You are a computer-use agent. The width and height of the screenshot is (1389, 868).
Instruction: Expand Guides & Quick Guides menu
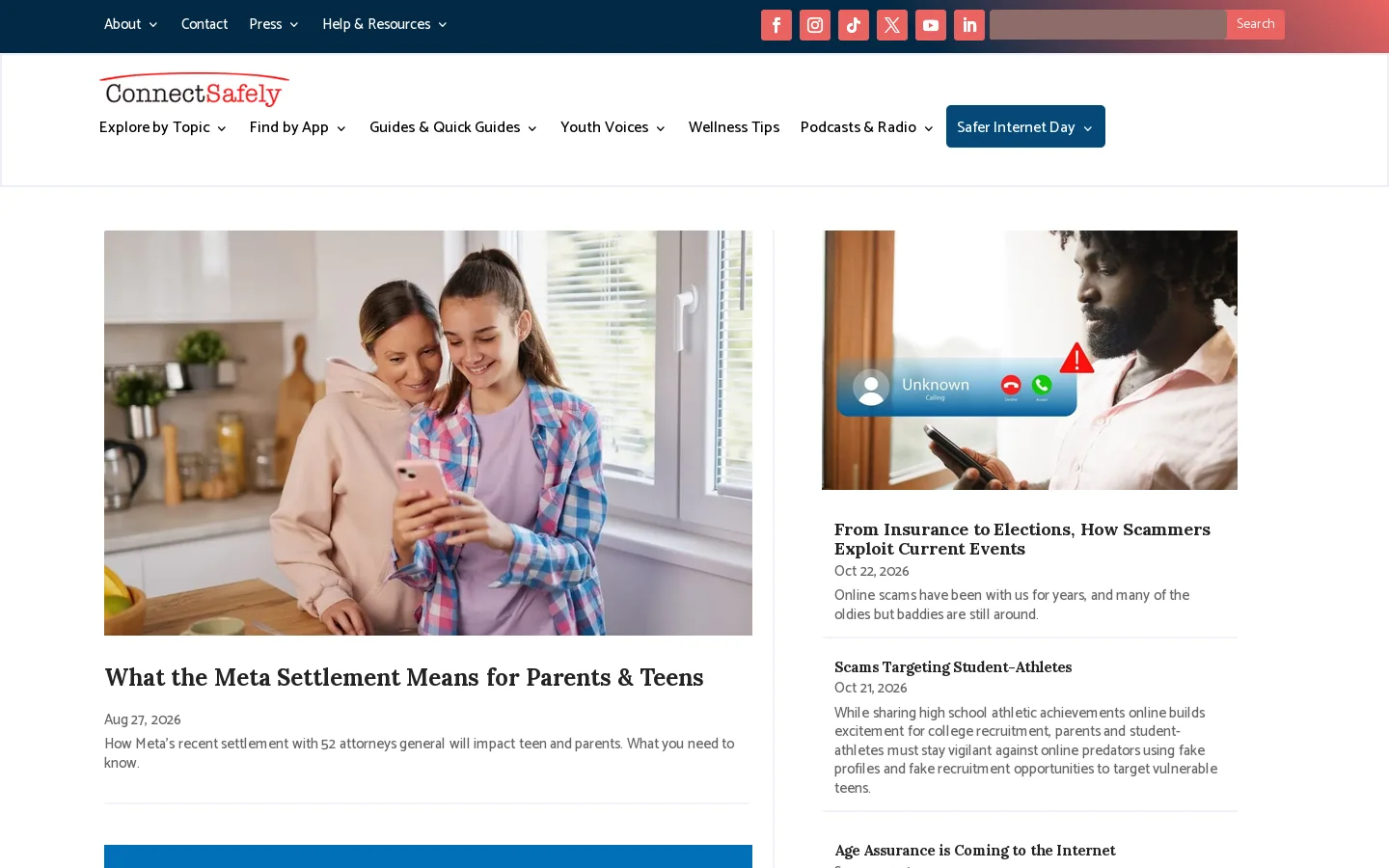coord(452,127)
